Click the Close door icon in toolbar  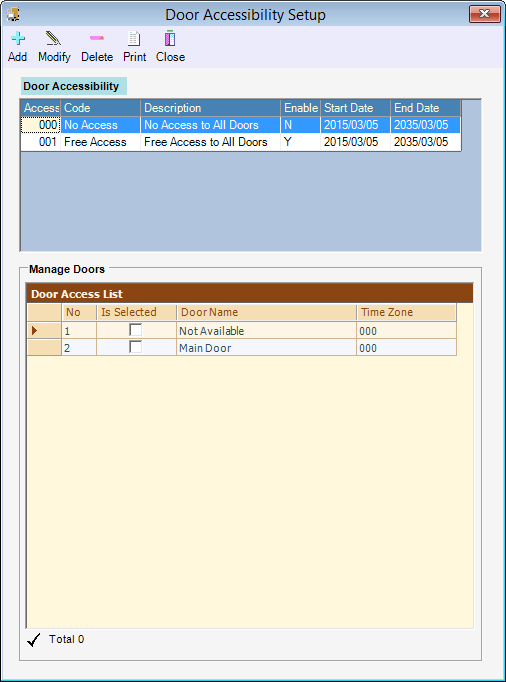point(170,38)
